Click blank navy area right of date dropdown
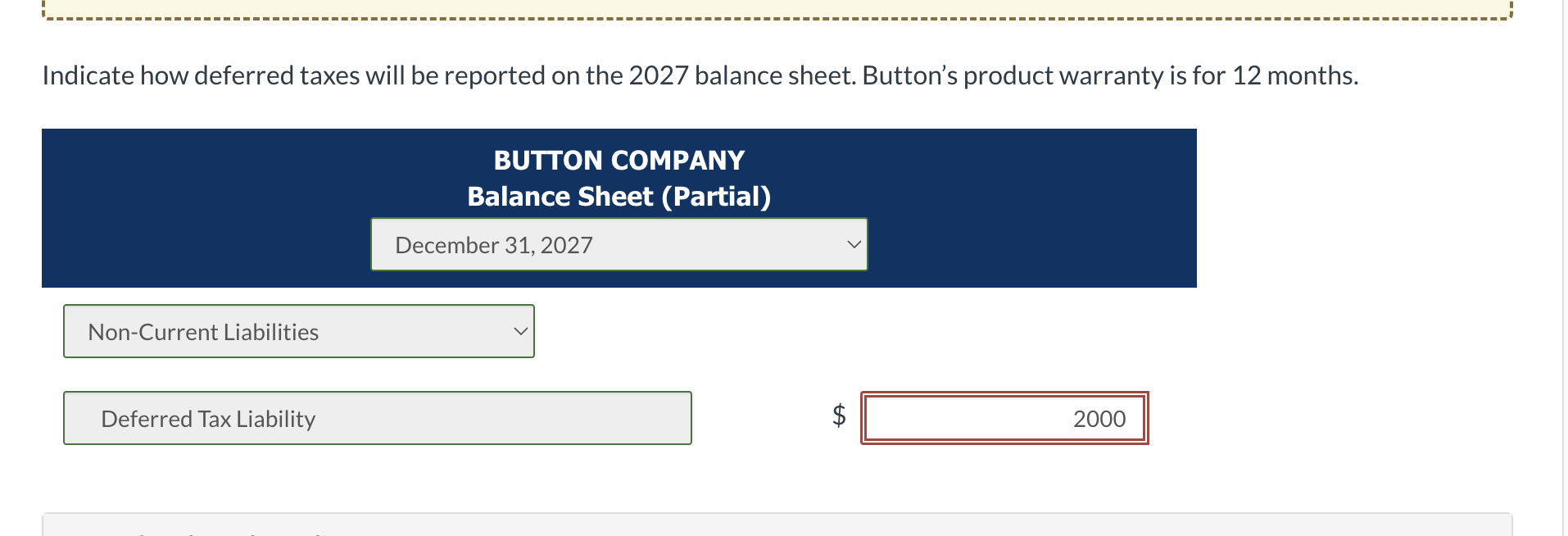The width and height of the screenshot is (1568, 536). click(x=1032, y=244)
